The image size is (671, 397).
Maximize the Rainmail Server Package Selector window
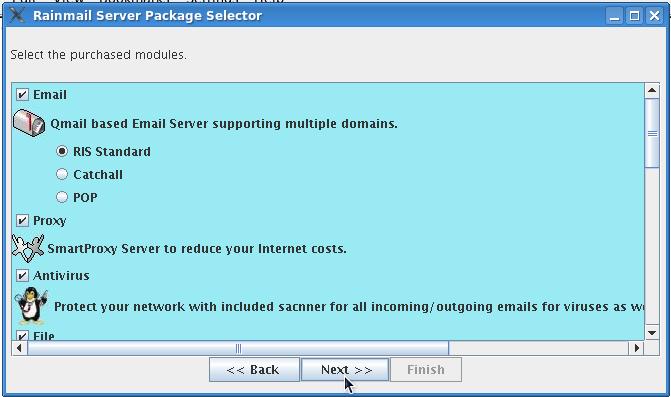(x=635, y=16)
